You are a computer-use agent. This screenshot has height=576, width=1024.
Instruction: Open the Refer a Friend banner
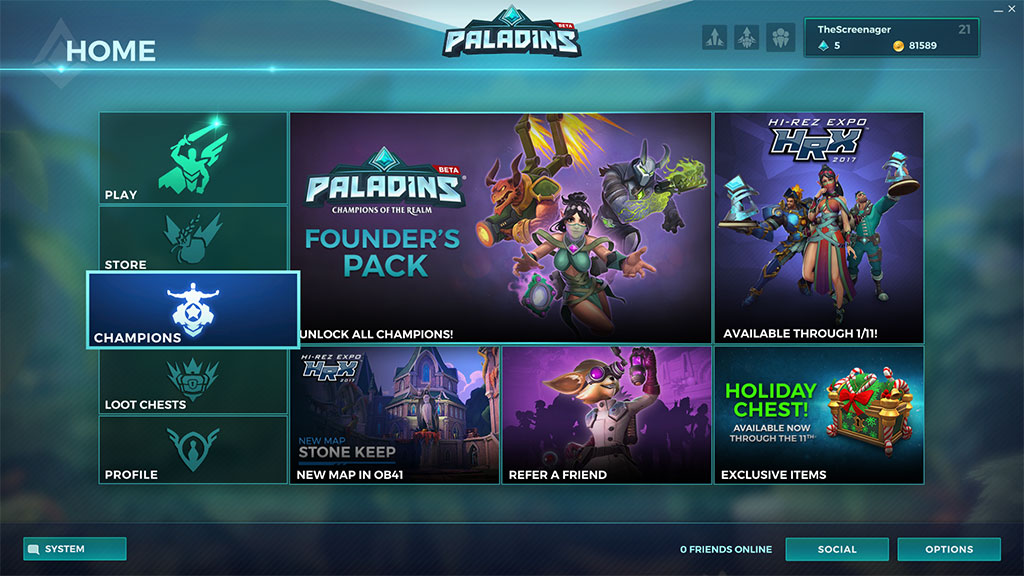pos(607,415)
